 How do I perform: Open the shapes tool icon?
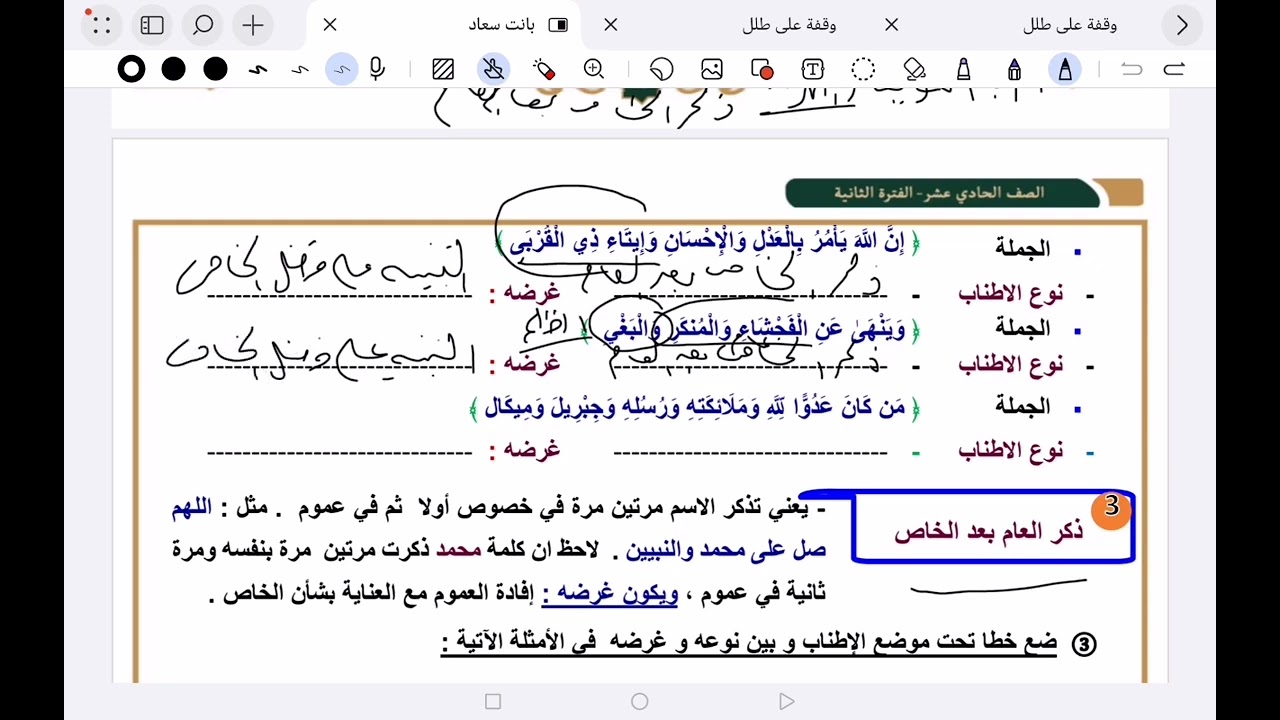pyautogui.click(x=762, y=69)
